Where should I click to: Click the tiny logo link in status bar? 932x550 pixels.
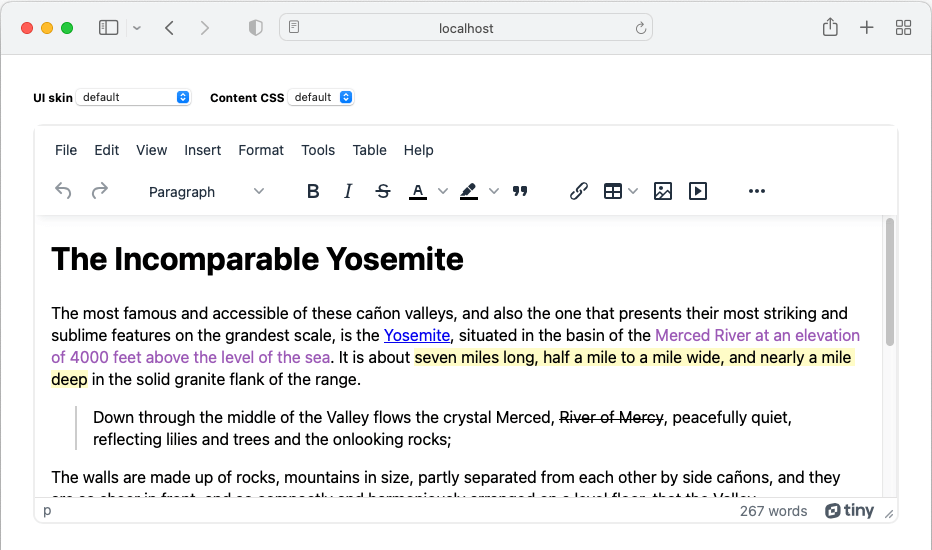[x=849, y=511]
